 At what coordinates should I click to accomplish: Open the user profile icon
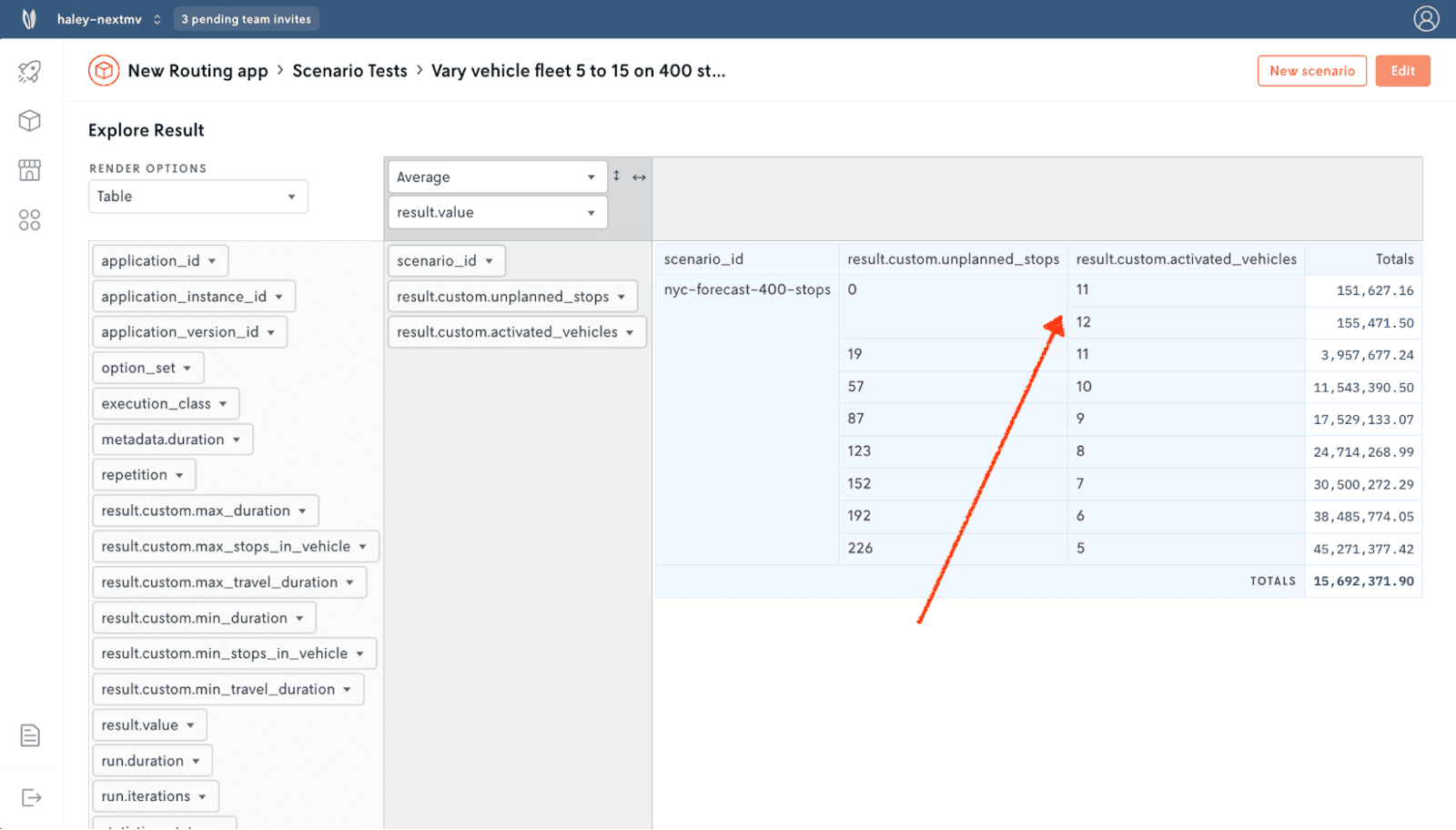1426,19
